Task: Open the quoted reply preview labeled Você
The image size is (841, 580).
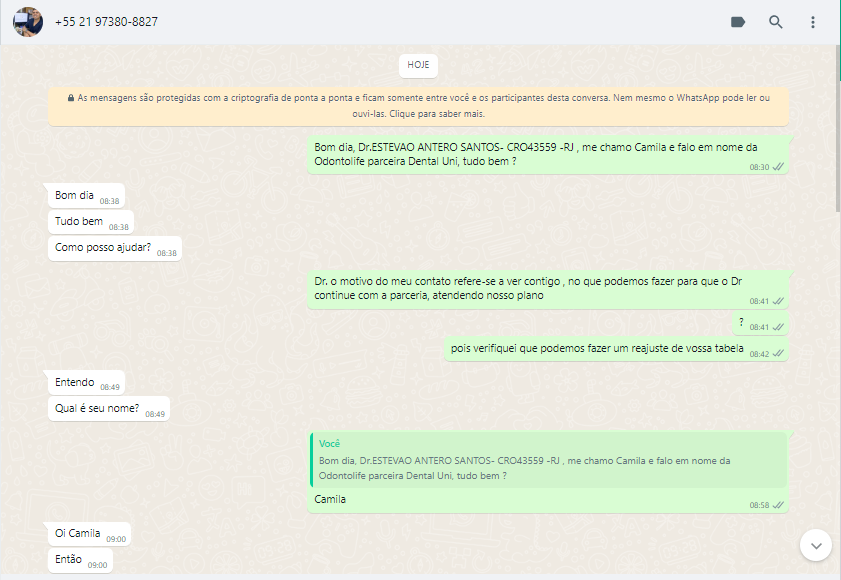Action: click(x=549, y=460)
